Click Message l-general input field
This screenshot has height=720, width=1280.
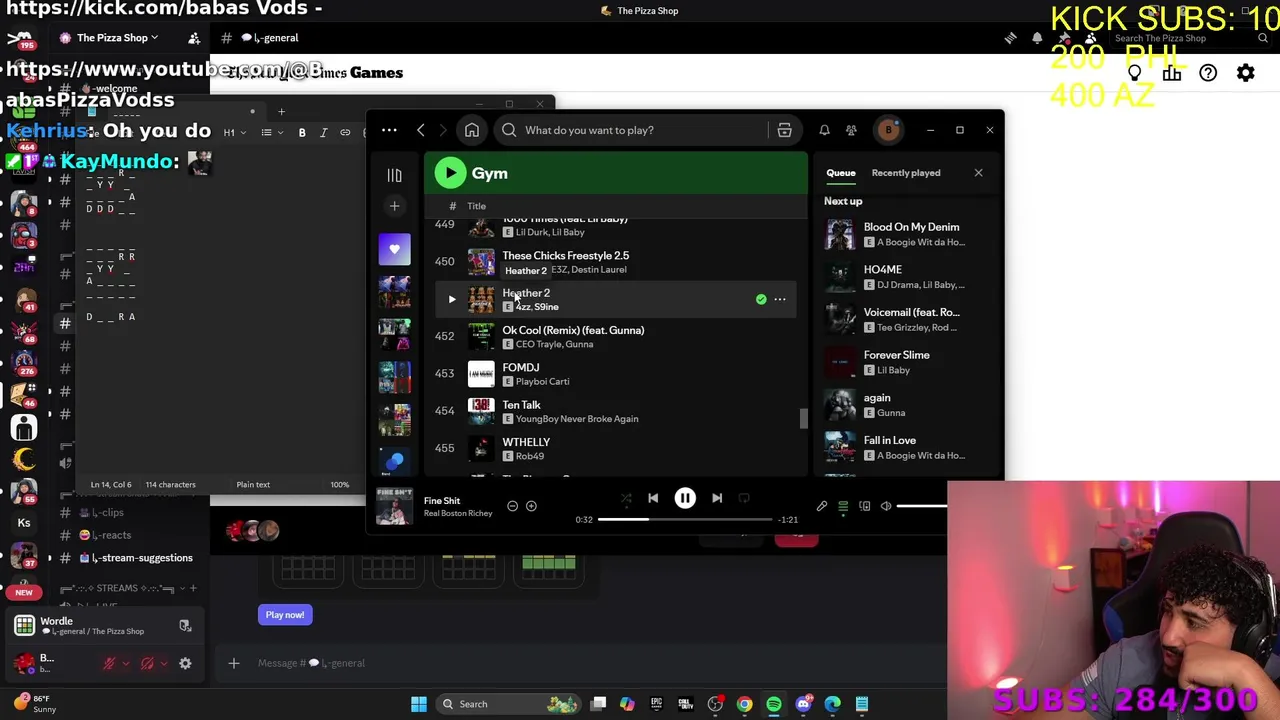point(590,663)
